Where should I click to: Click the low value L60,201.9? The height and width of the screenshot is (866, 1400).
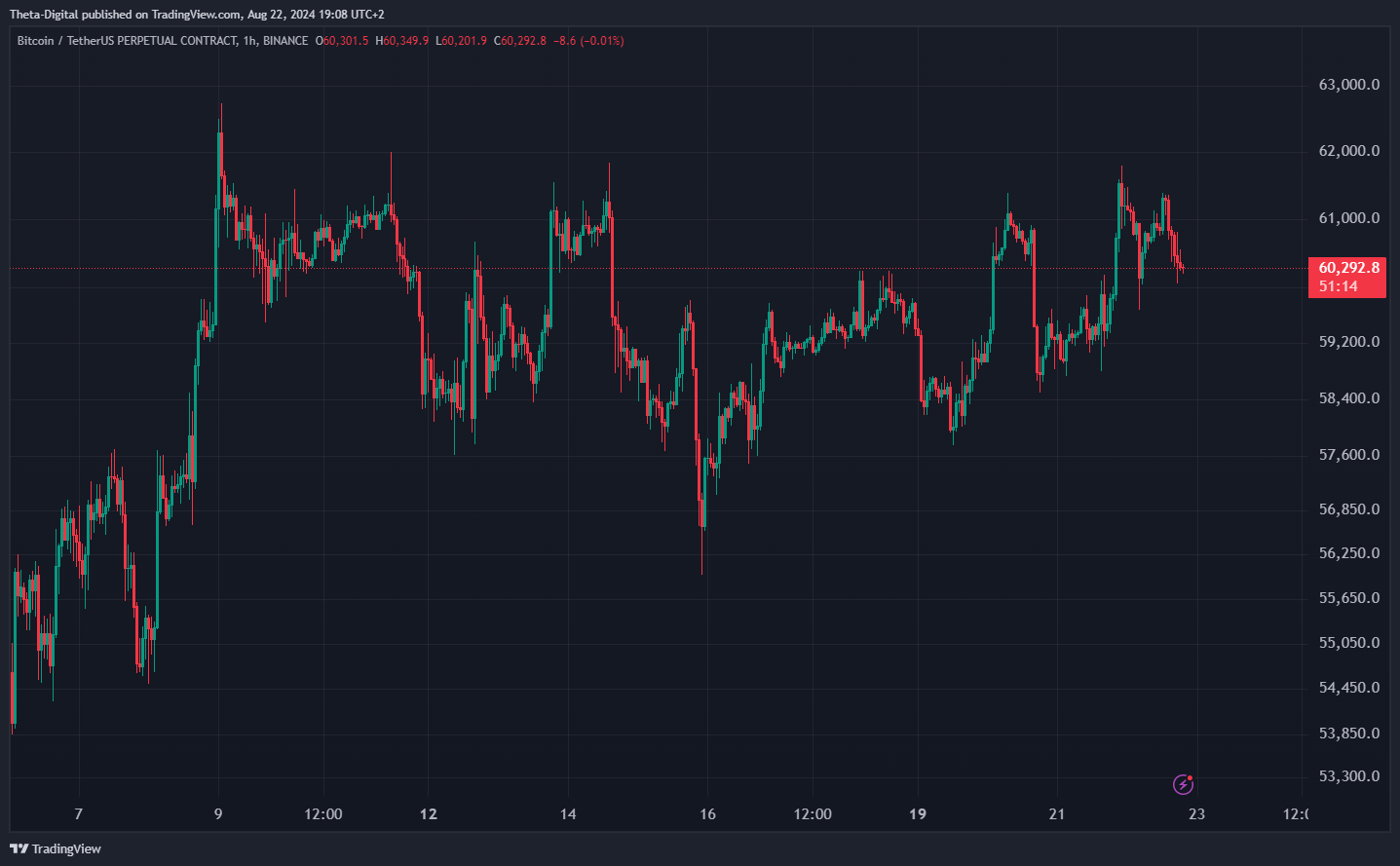pos(461,41)
